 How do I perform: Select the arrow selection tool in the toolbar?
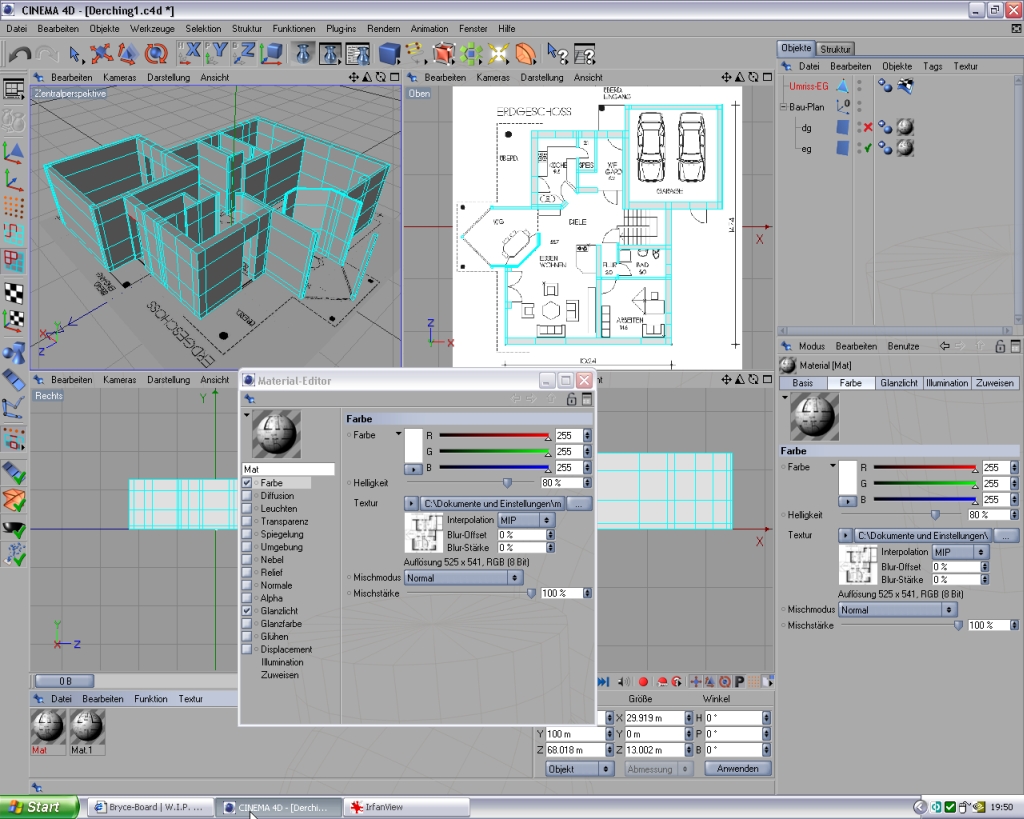click(x=75, y=54)
